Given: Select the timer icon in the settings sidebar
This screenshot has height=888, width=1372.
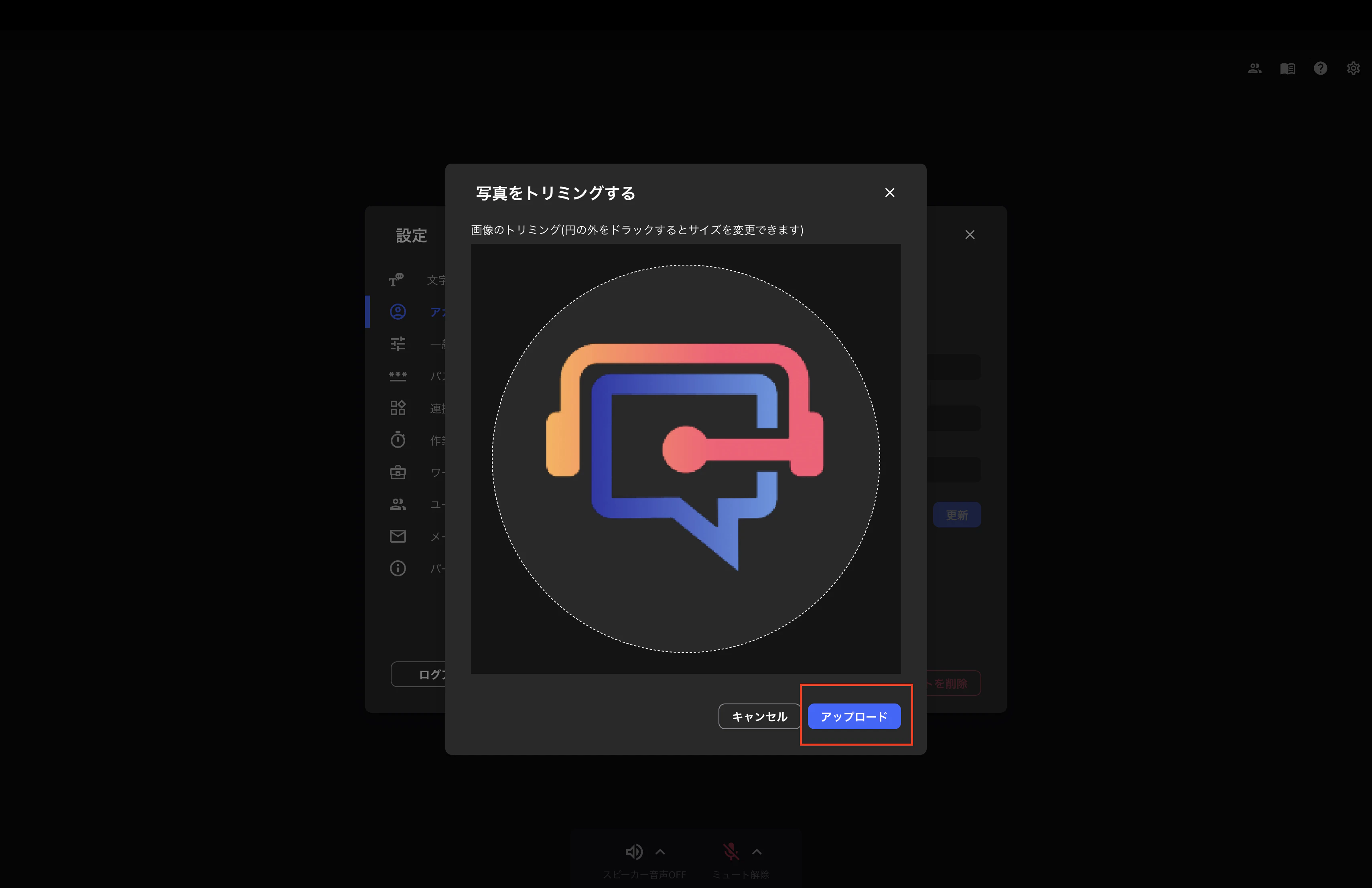Looking at the screenshot, I should coord(398,440).
